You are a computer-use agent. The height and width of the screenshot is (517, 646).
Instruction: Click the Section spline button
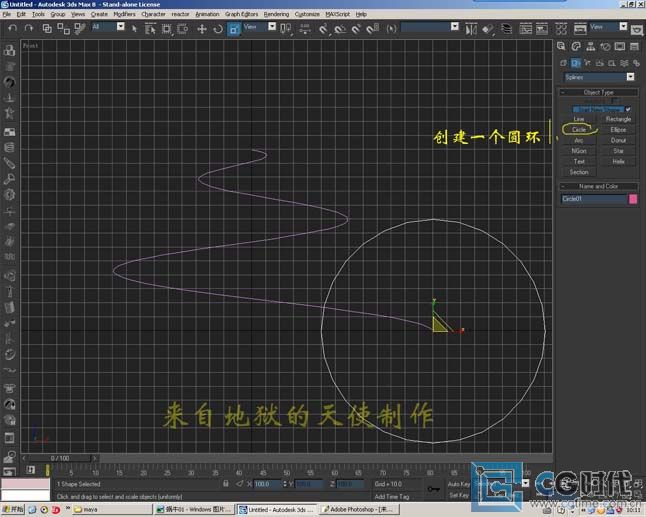click(579, 172)
